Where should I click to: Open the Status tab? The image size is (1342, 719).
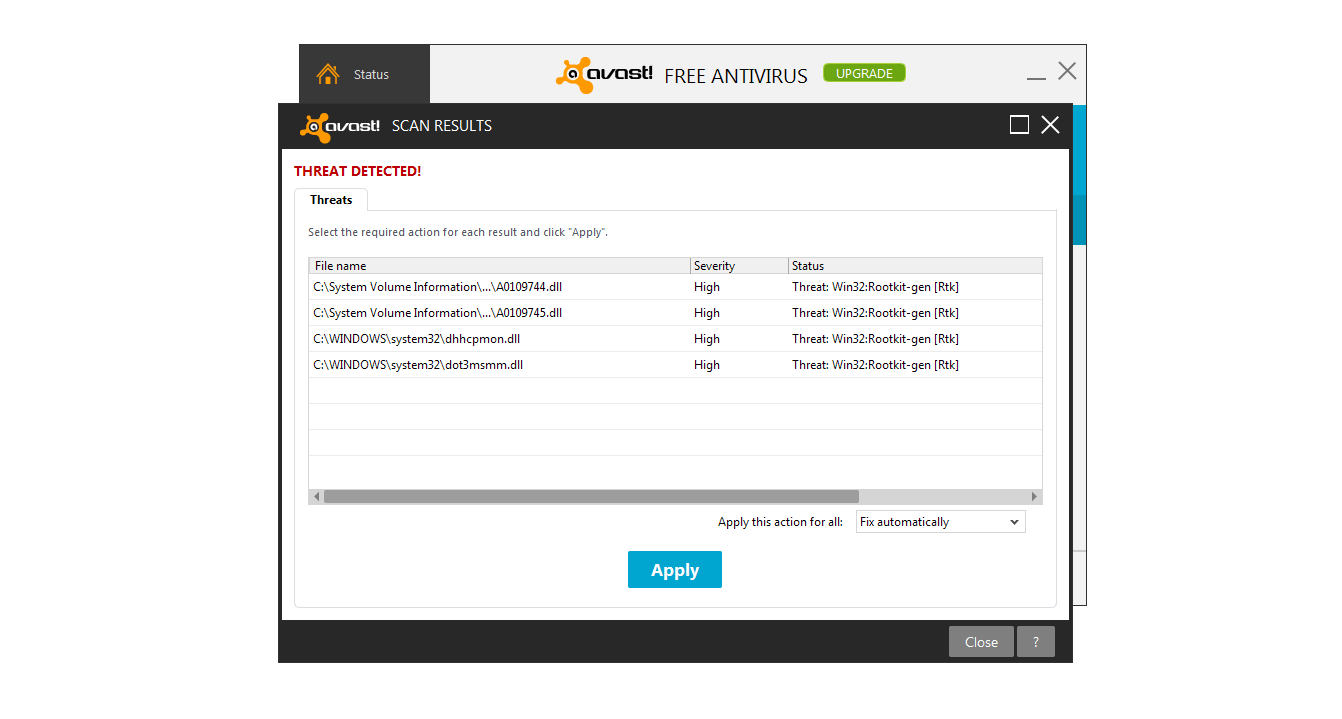pyautogui.click(x=364, y=74)
